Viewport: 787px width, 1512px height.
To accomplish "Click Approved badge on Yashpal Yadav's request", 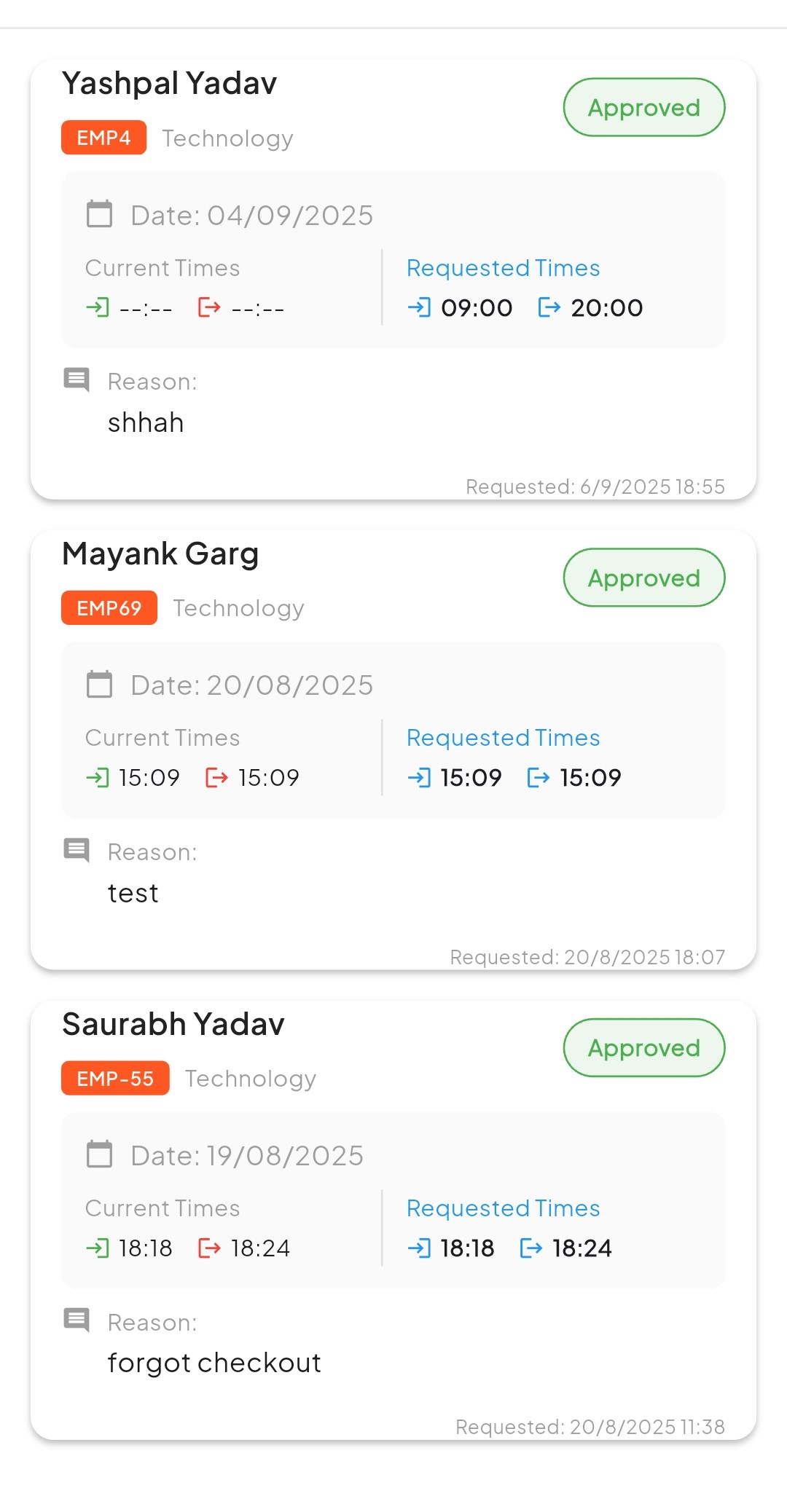I will coord(643,108).
